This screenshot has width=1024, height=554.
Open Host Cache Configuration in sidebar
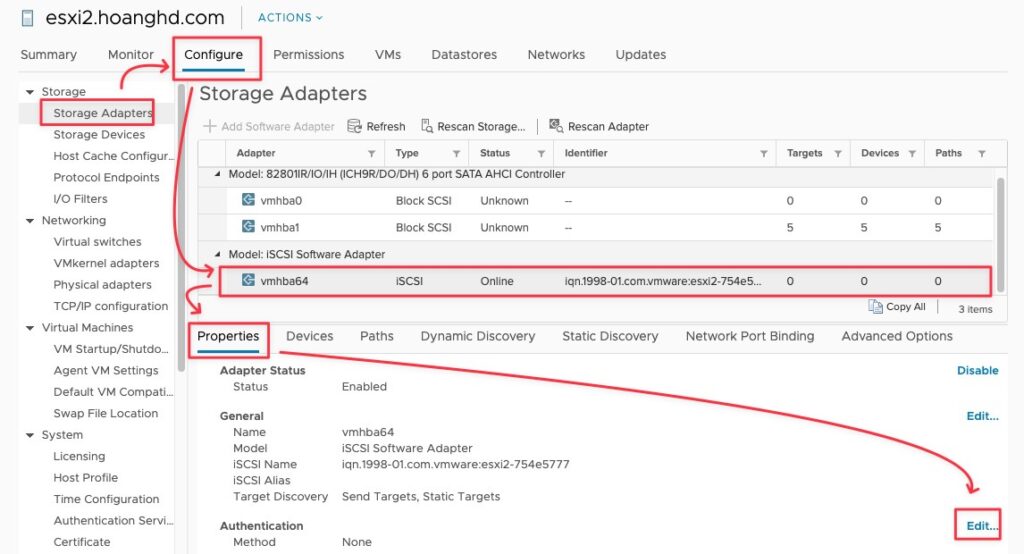(114, 156)
